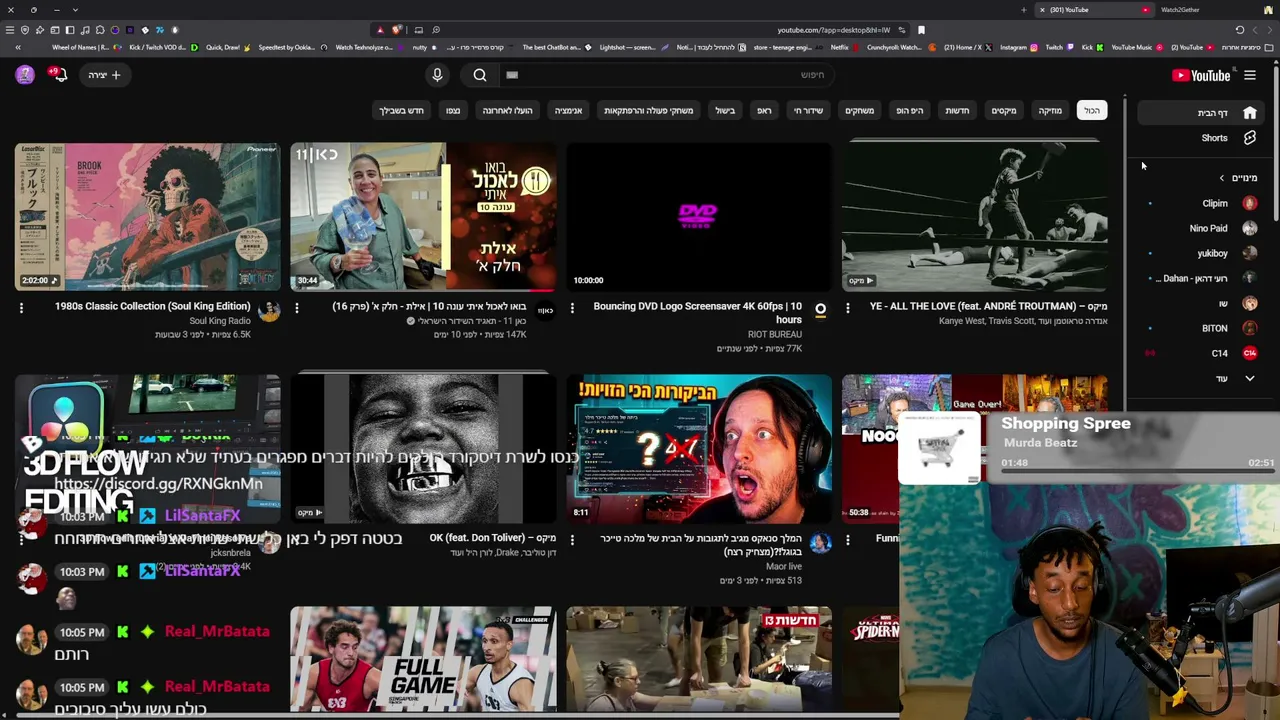
Task: Open the Shorts link in the sidebar
Action: pos(1201,138)
